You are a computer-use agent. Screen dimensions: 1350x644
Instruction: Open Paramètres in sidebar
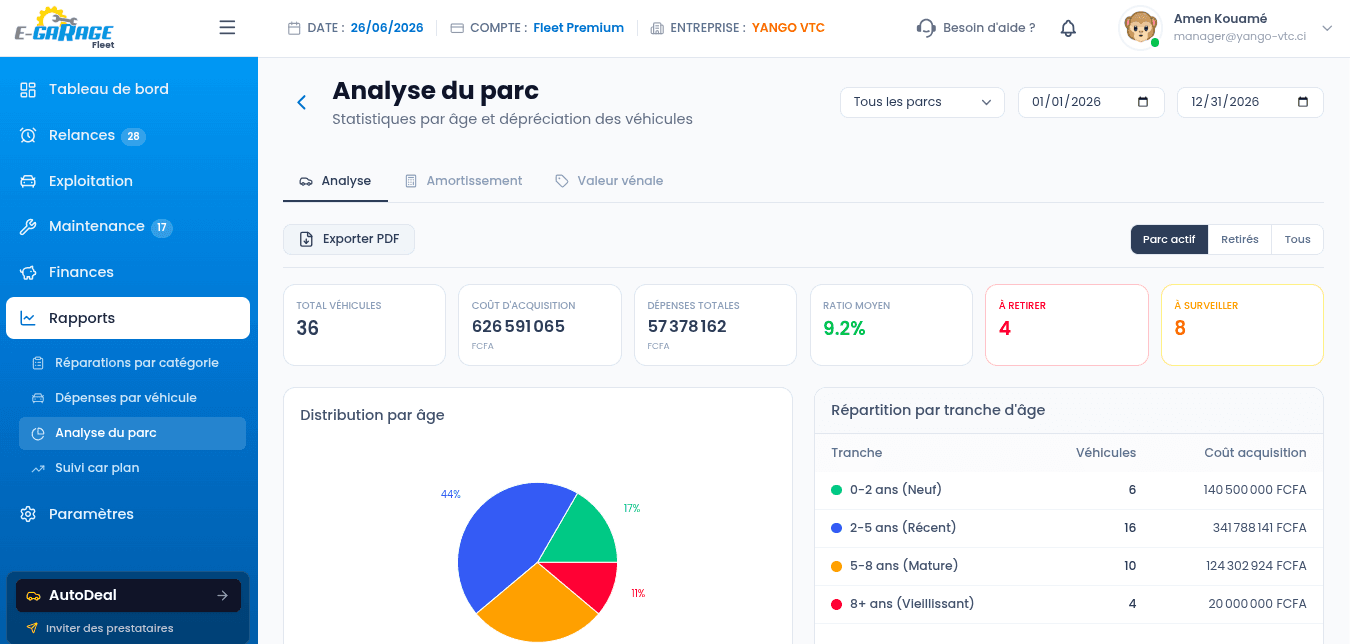click(x=128, y=514)
